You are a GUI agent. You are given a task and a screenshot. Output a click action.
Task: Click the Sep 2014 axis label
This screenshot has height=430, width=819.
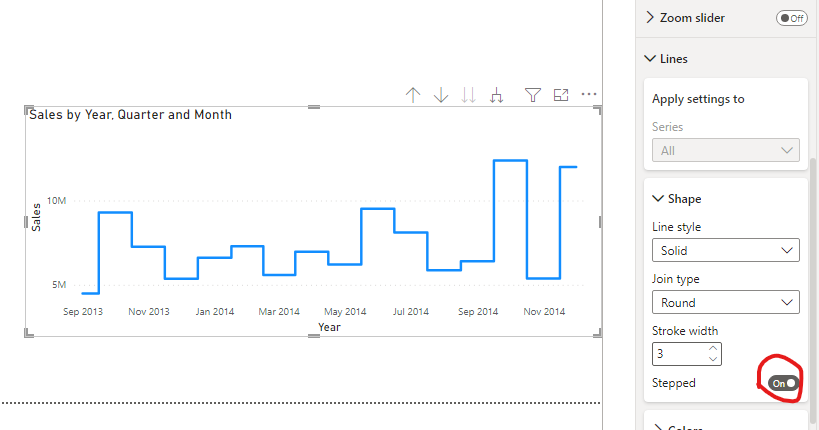pyautogui.click(x=478, y=311)
